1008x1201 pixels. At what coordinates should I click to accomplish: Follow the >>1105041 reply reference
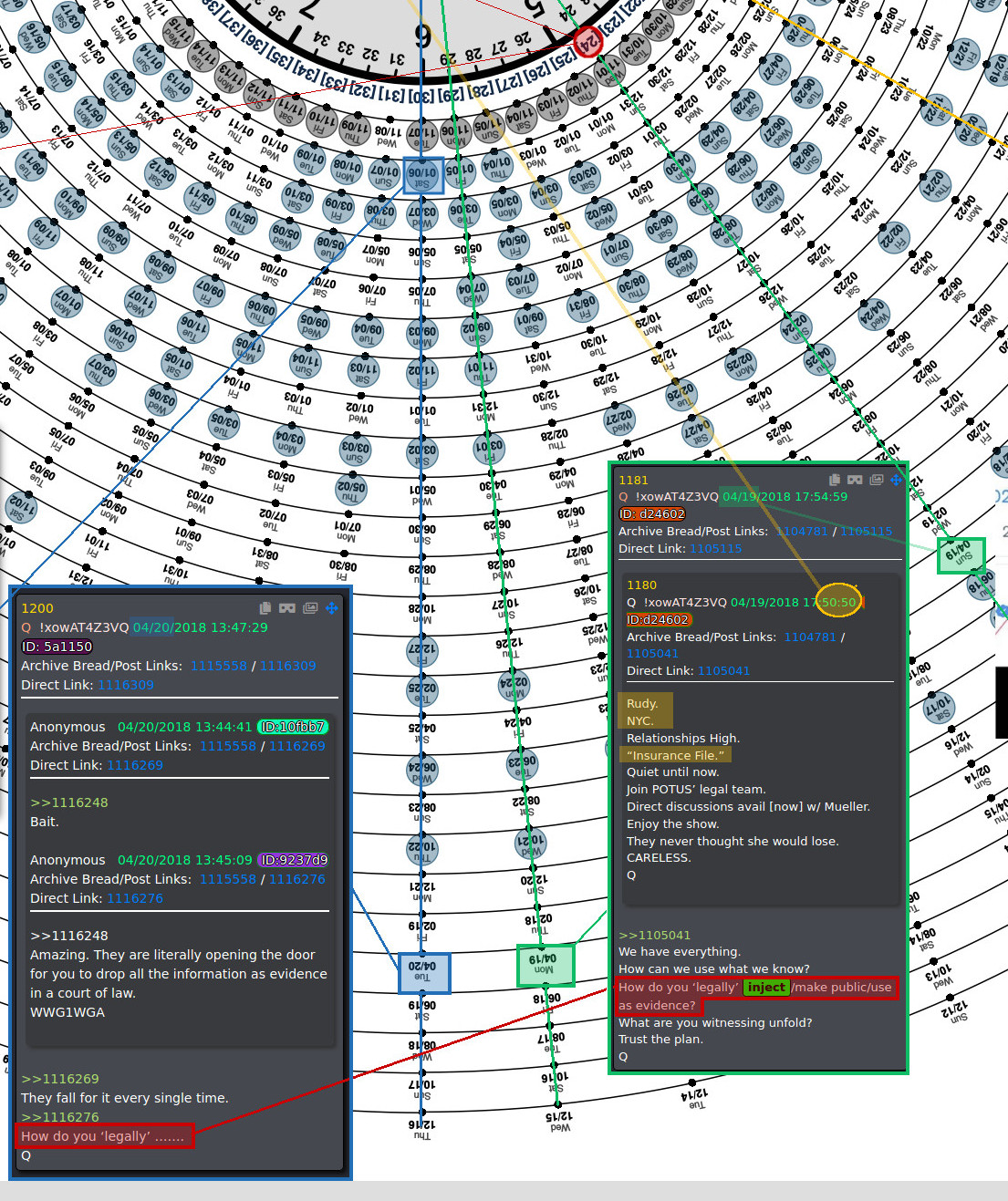pos(655,935)
